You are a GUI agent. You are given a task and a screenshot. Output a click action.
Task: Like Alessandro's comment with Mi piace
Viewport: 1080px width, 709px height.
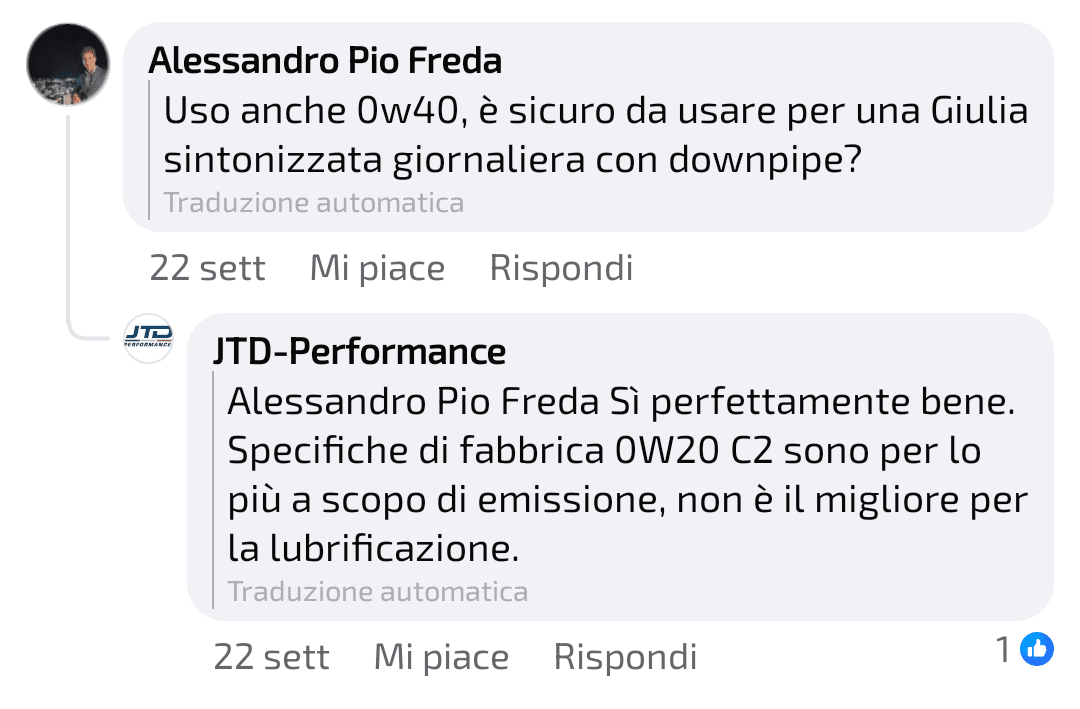[377, 268]
